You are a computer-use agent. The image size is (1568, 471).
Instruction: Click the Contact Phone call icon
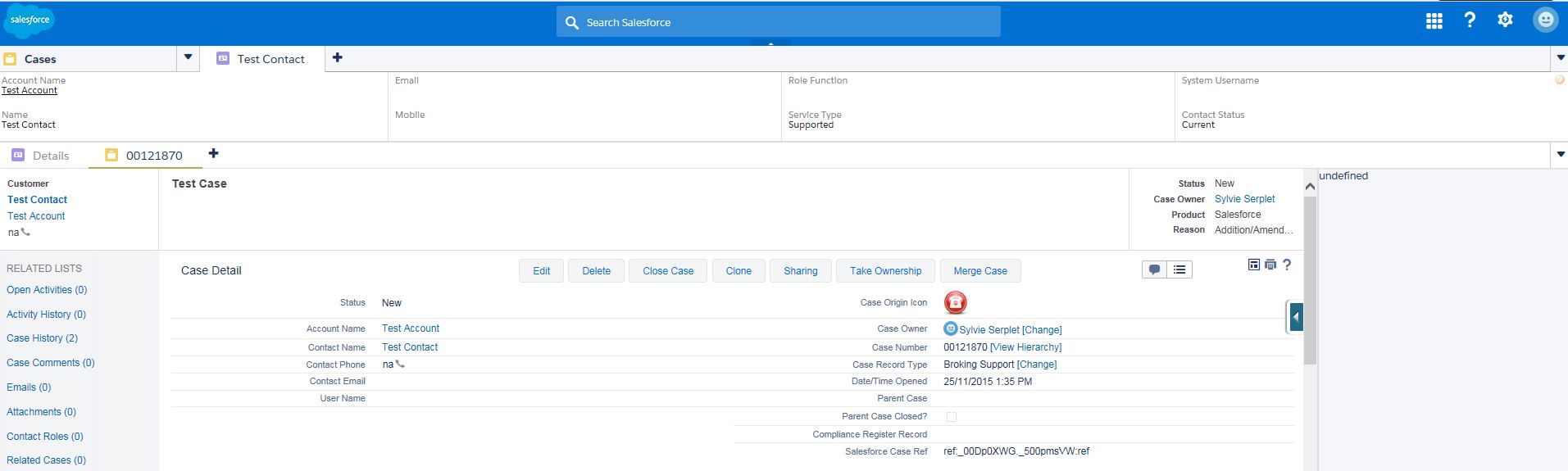pyautogui.click(x=400, y=365)
